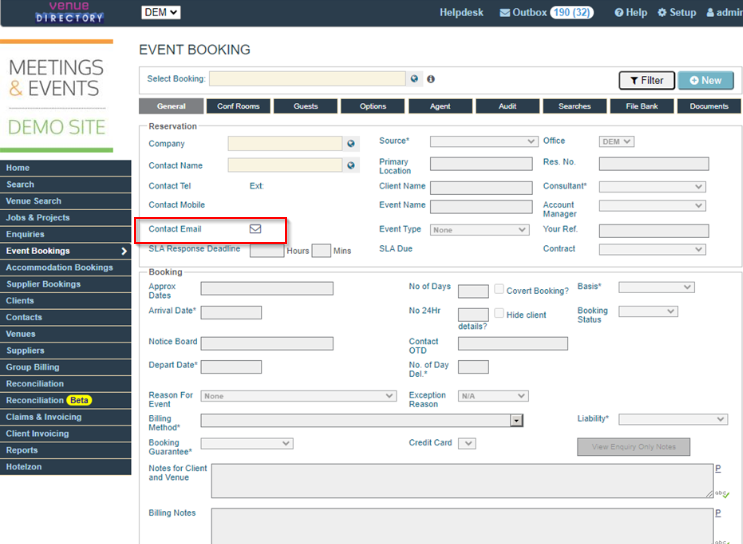Open Hotelzon in sidebar
This screenshot has width=743, height=544.
[65, 467]
